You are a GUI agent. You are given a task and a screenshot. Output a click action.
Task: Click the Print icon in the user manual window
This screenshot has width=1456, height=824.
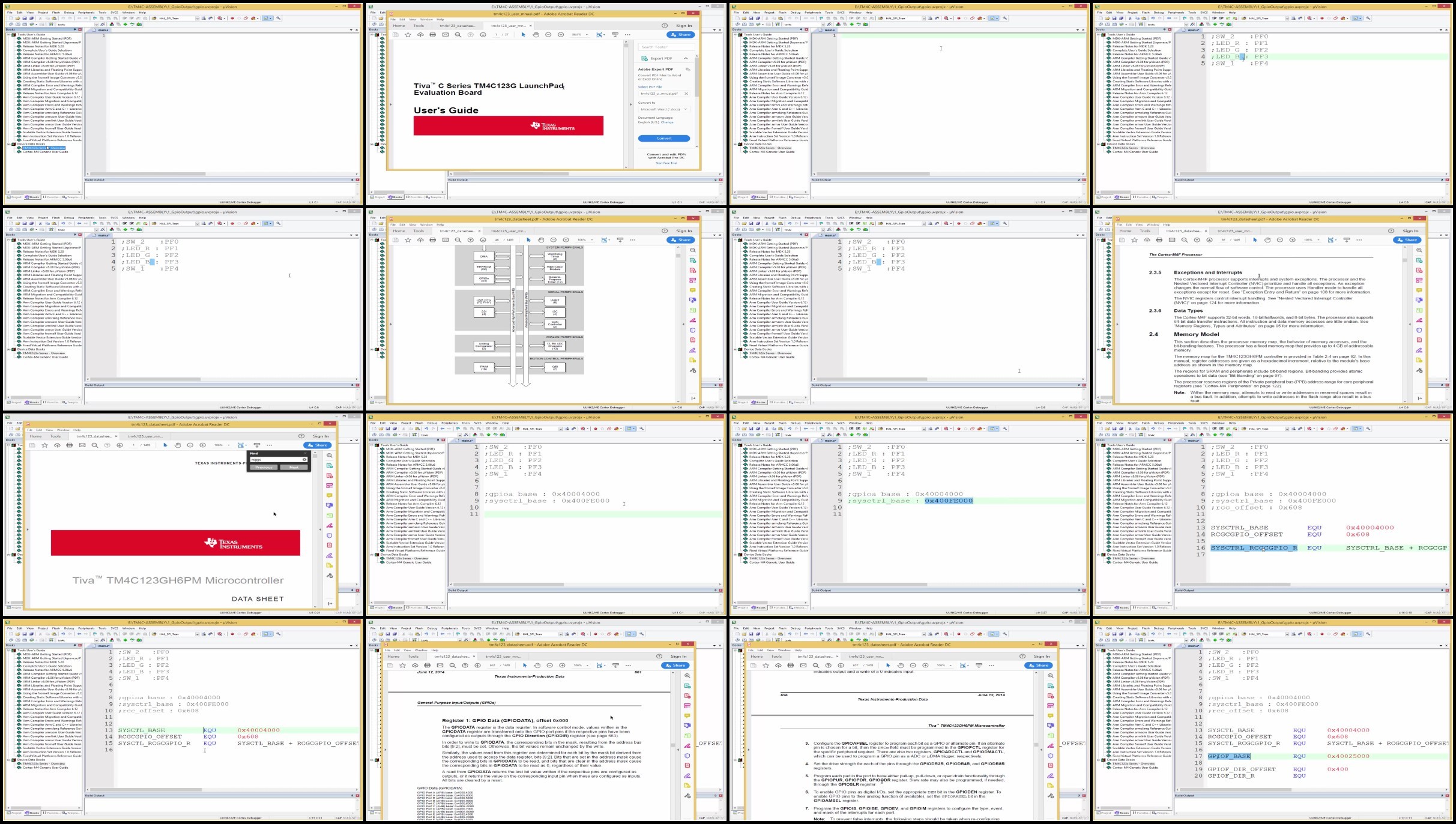[433, 35]
